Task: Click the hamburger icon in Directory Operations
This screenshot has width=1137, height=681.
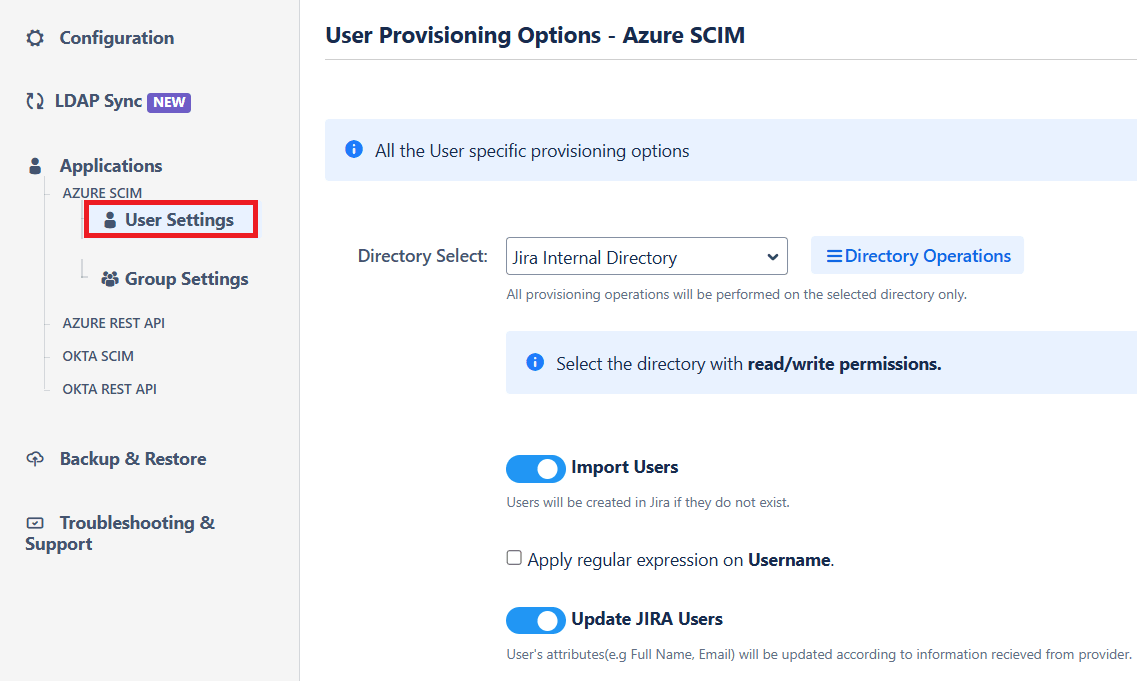Action: pyautogui.click(x=834, y=256)
